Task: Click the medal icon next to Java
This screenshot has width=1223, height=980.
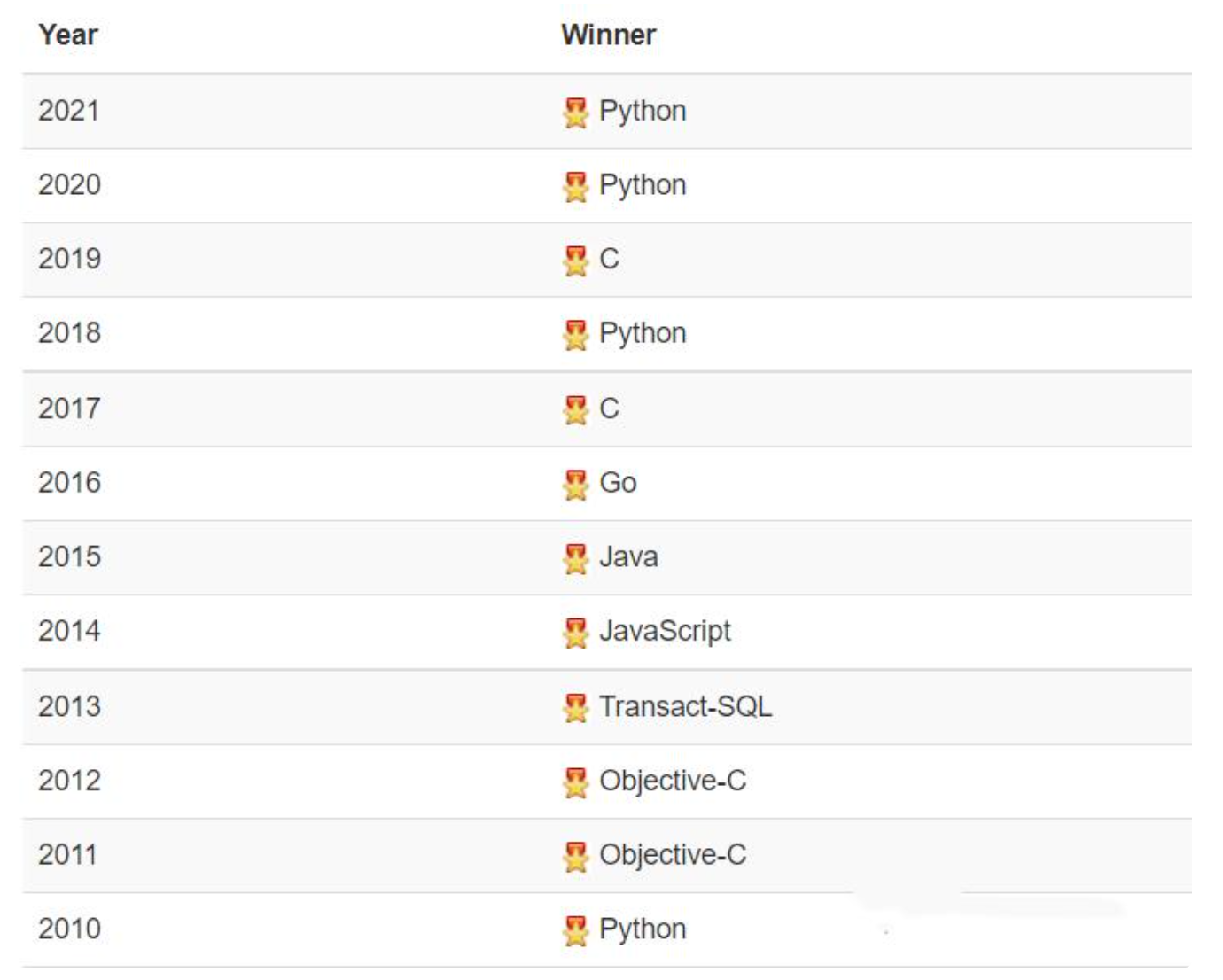Action: (575, 559)
